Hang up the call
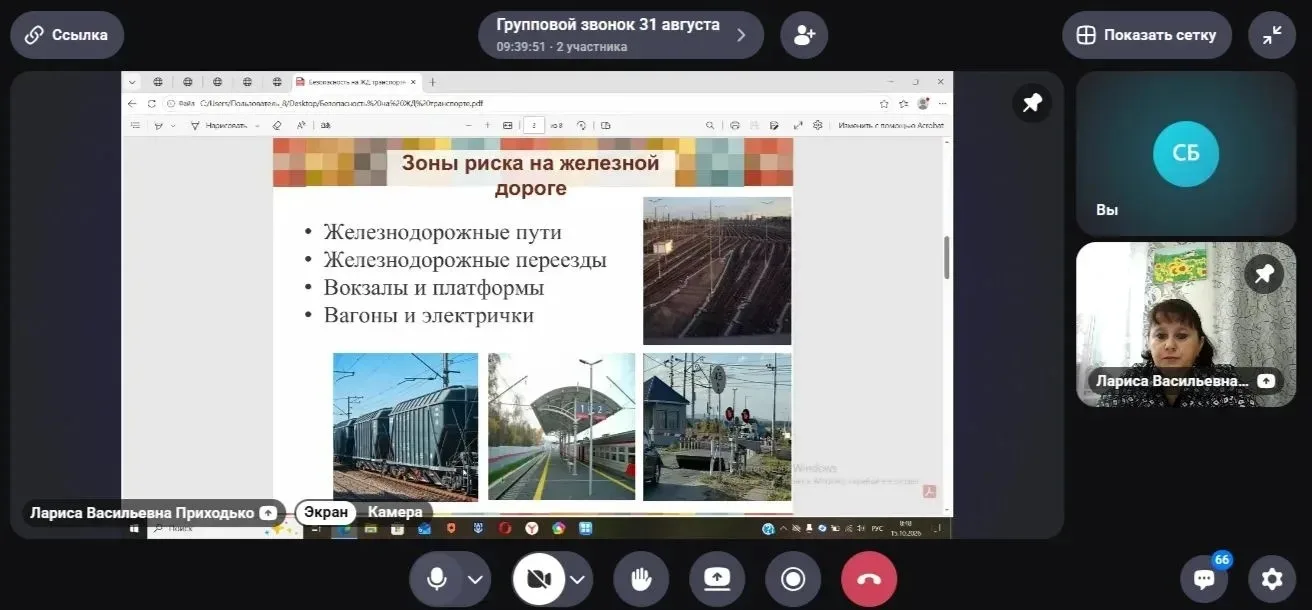Viewport: 1312px width, 610px height. click(x=869, y=579)
